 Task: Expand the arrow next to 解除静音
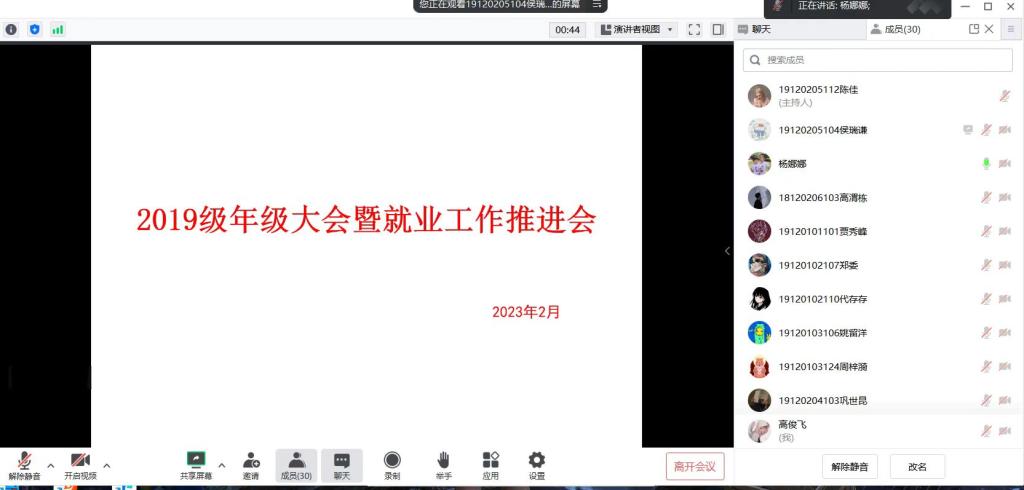[51, 465]
